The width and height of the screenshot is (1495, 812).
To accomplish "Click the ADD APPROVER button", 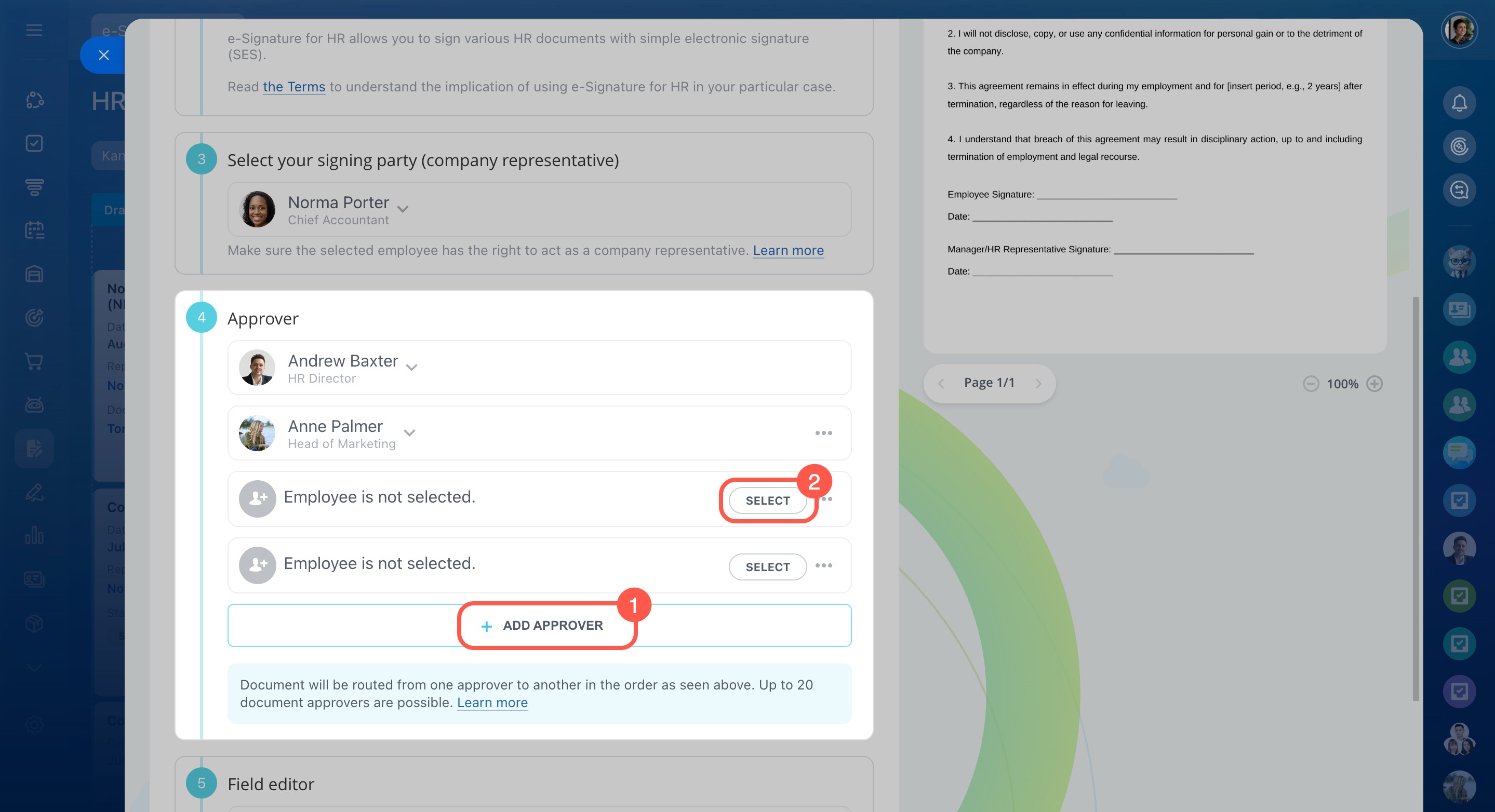I will coord(539,625).
